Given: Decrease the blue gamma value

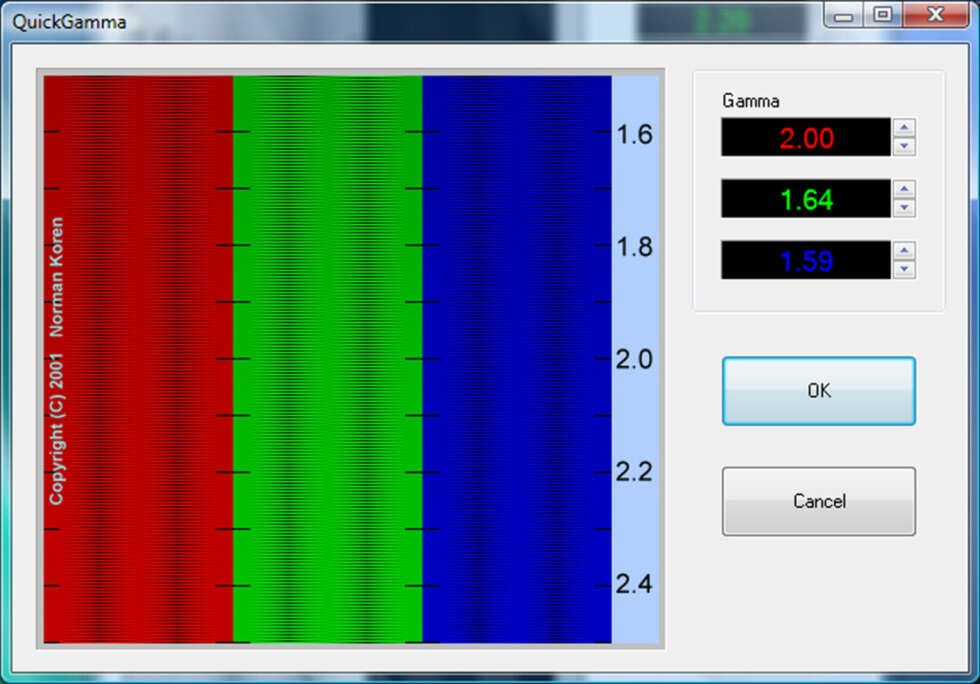Looking at the screenshot, I should pyautogui.click(x=904, y=269).
